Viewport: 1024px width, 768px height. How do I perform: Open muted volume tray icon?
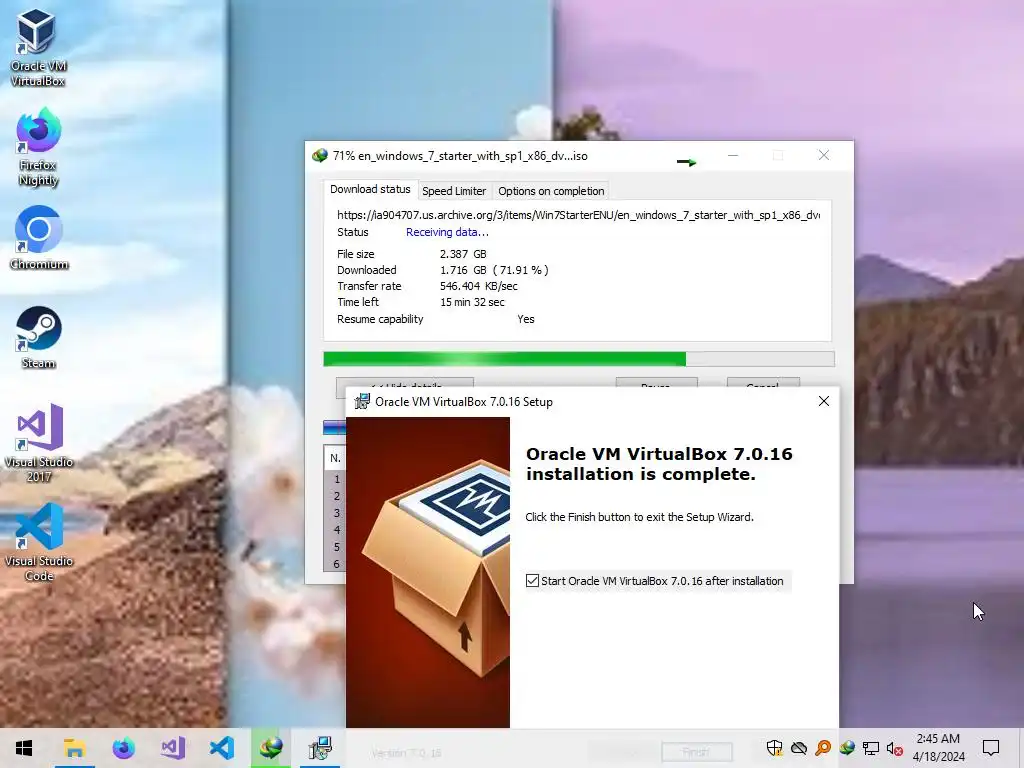point(895,748)
